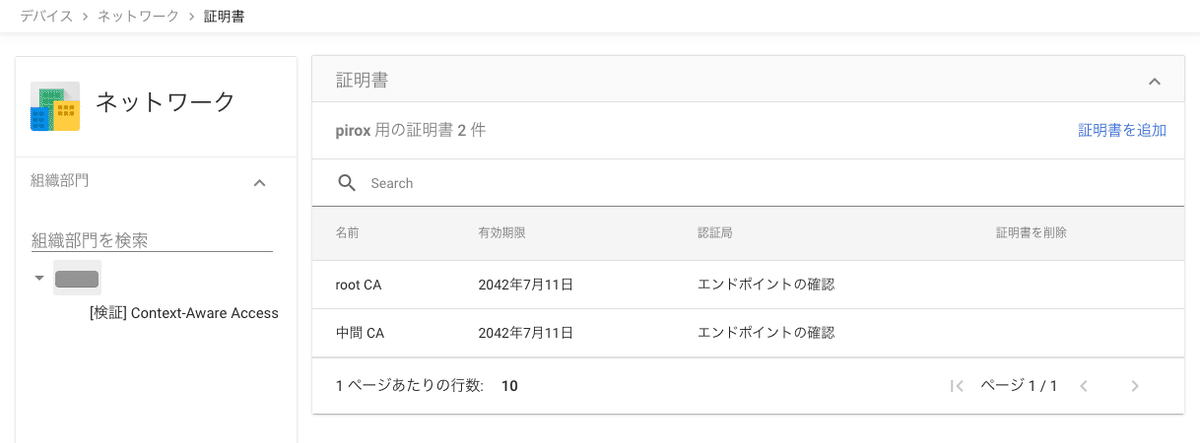Go to the first page icon
1200x443 pixels.
(x=956, y=385)
